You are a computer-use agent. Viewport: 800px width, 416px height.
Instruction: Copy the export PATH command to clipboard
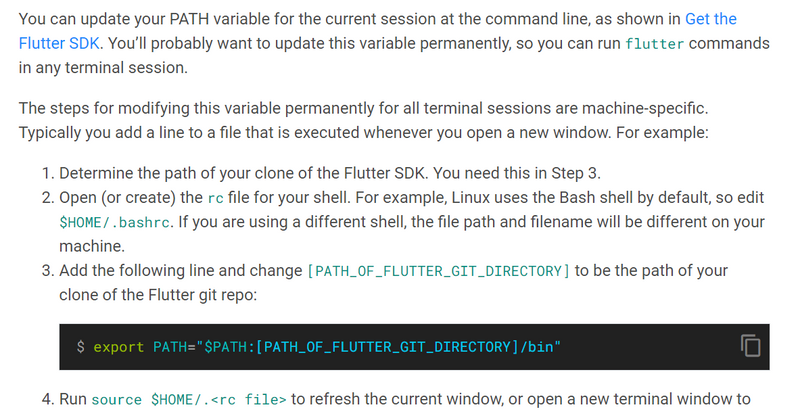[x=751, y=346]
